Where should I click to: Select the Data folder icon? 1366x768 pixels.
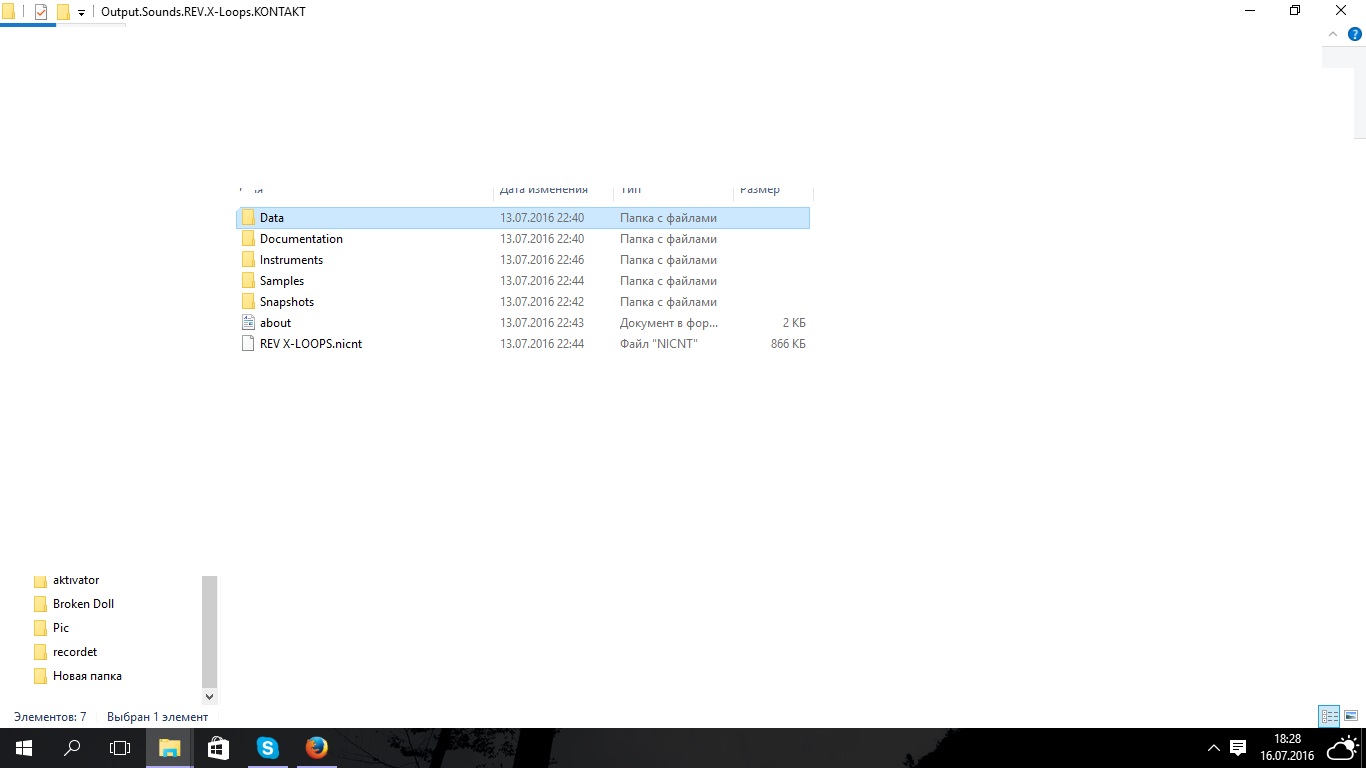(249, 217)
